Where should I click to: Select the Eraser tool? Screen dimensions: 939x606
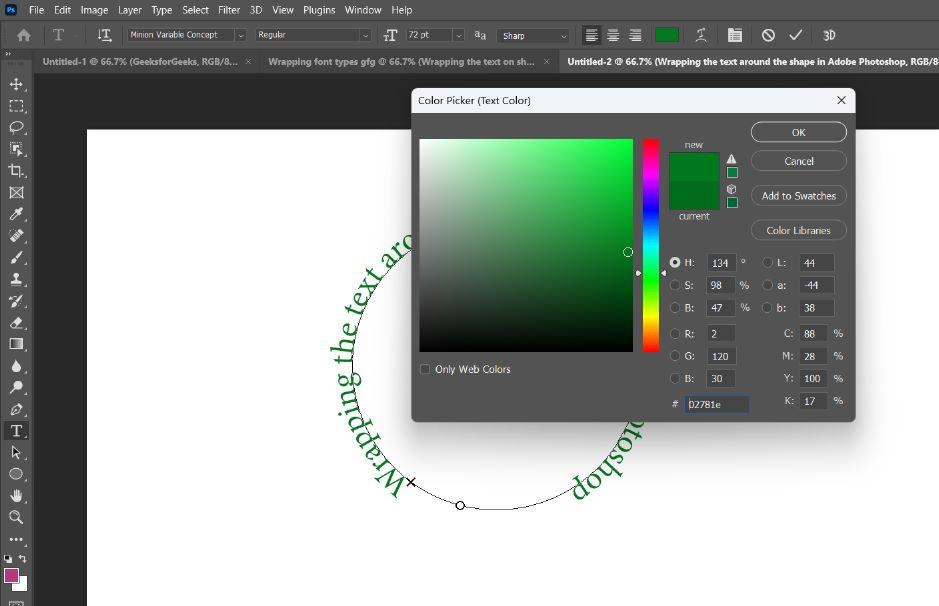pyautogui.click(x=16, y=323)
